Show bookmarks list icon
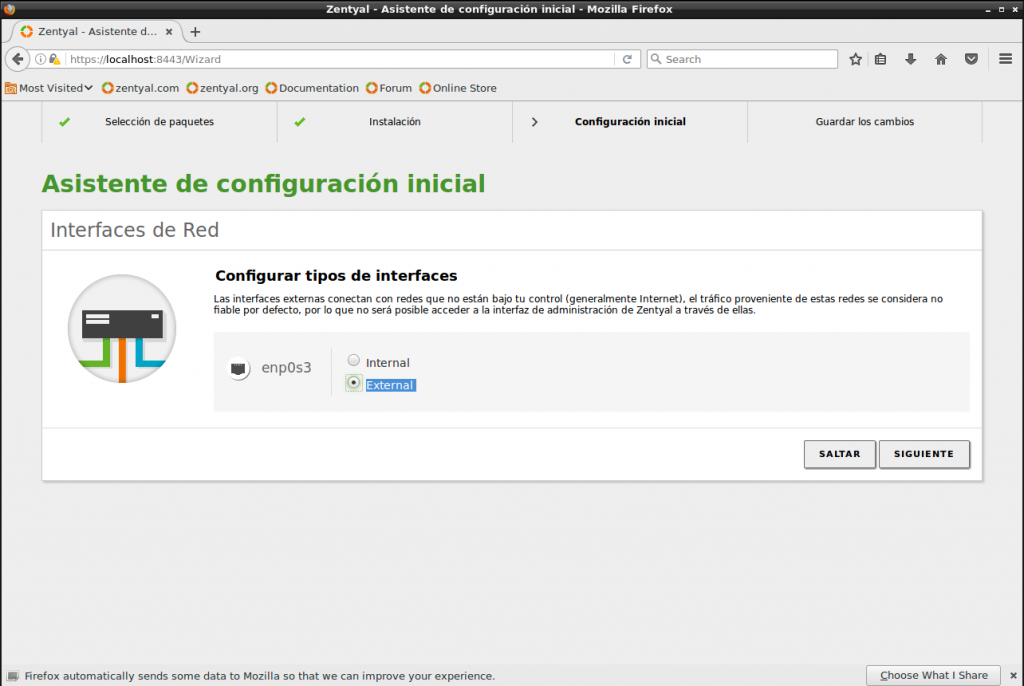Viewport: 1024px width, 686px height. point(881,59)
